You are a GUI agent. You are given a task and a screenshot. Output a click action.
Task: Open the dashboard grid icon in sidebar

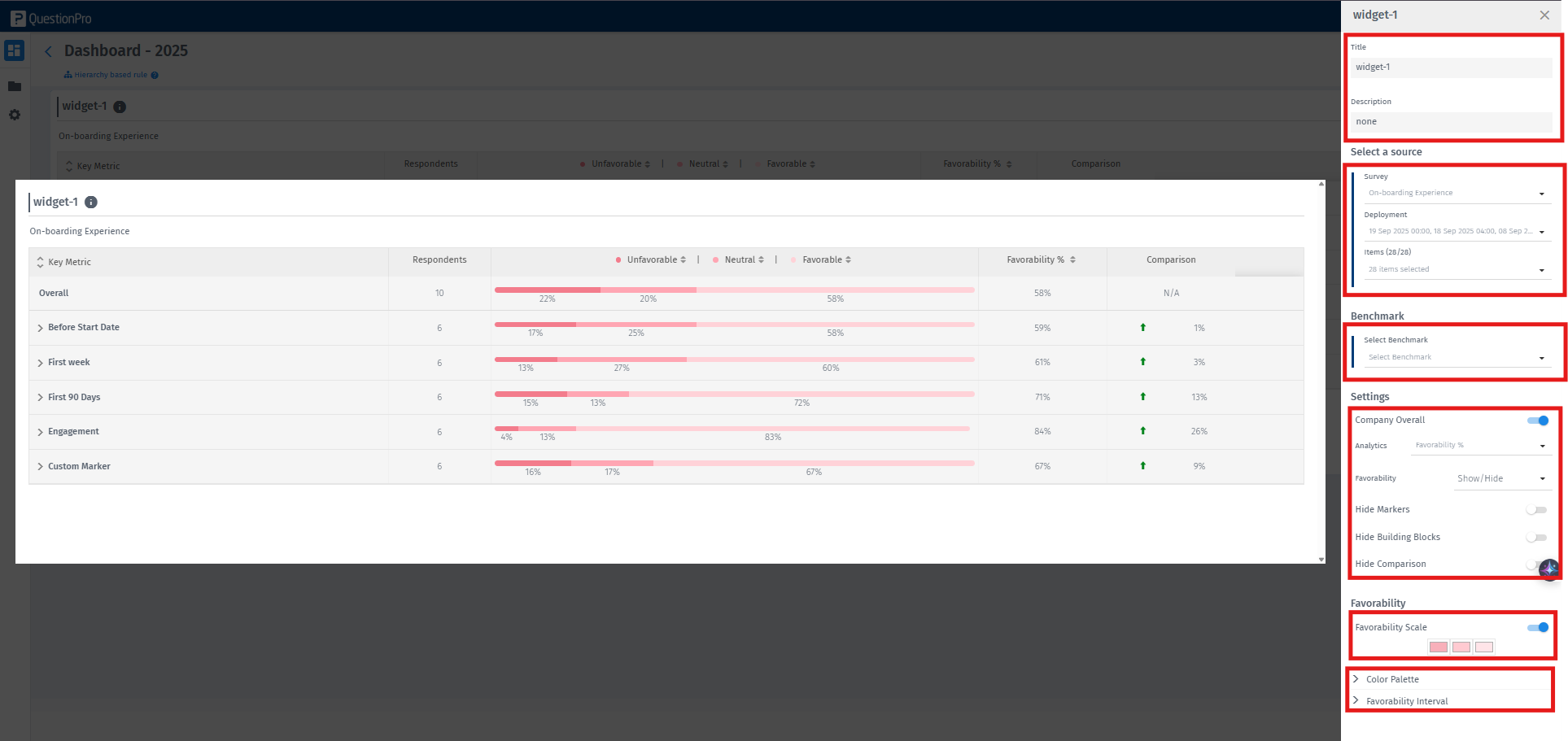coord(14,50)
